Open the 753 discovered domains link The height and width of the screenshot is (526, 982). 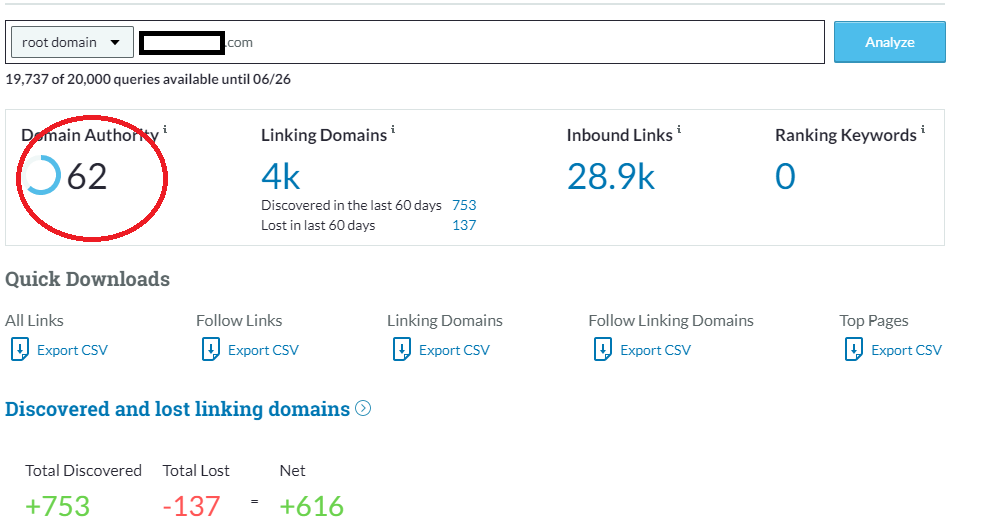464,205
